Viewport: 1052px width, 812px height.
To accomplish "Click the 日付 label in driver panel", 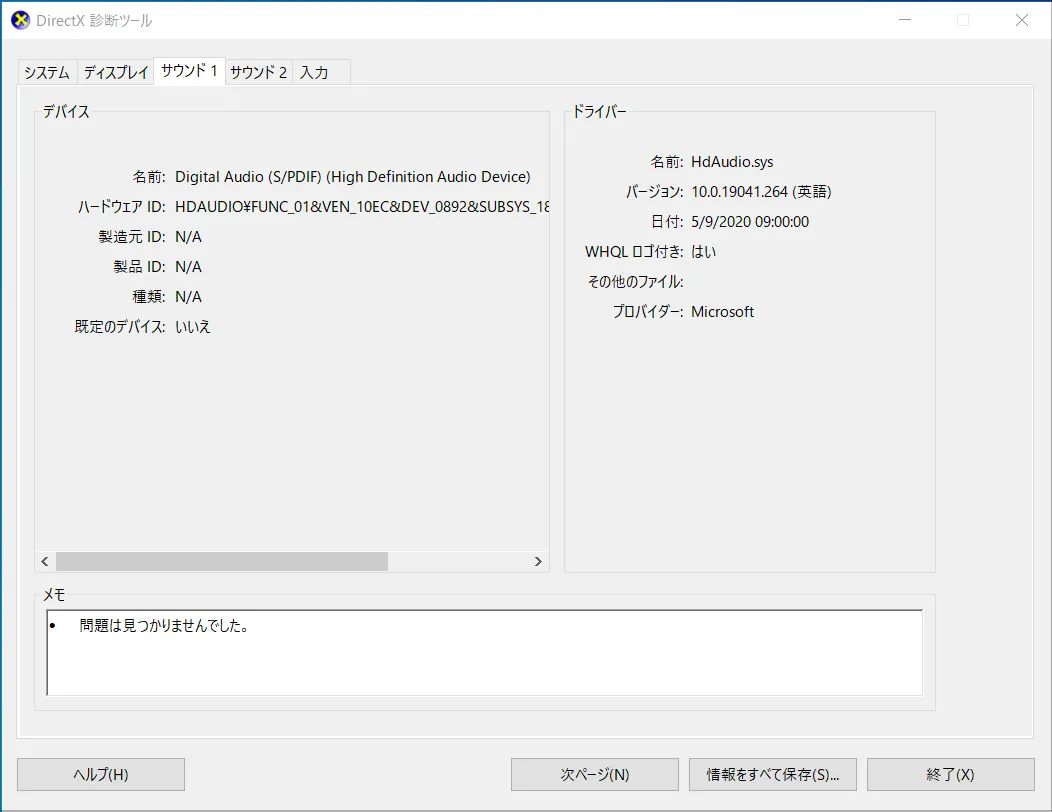I will 667,222.
